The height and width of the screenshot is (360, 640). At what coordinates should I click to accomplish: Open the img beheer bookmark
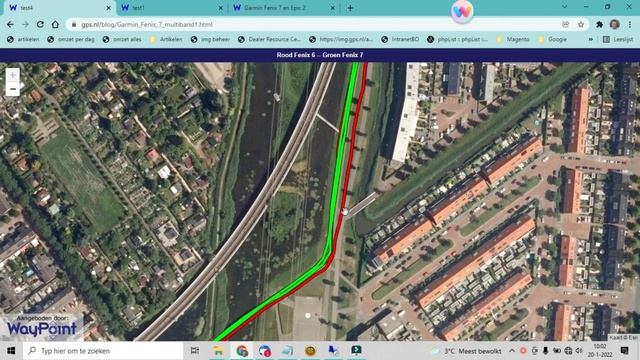pyautogui.click(x=211, y=40)
